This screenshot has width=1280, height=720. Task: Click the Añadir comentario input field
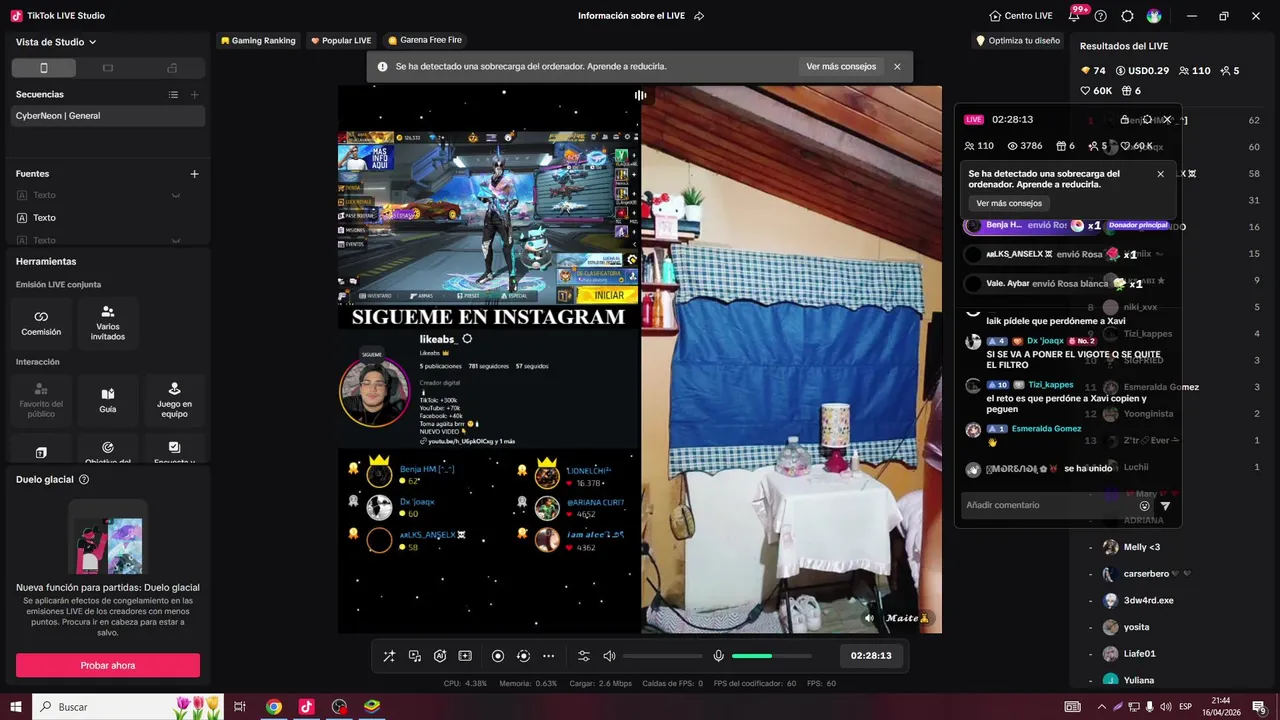click(1050, 505)
